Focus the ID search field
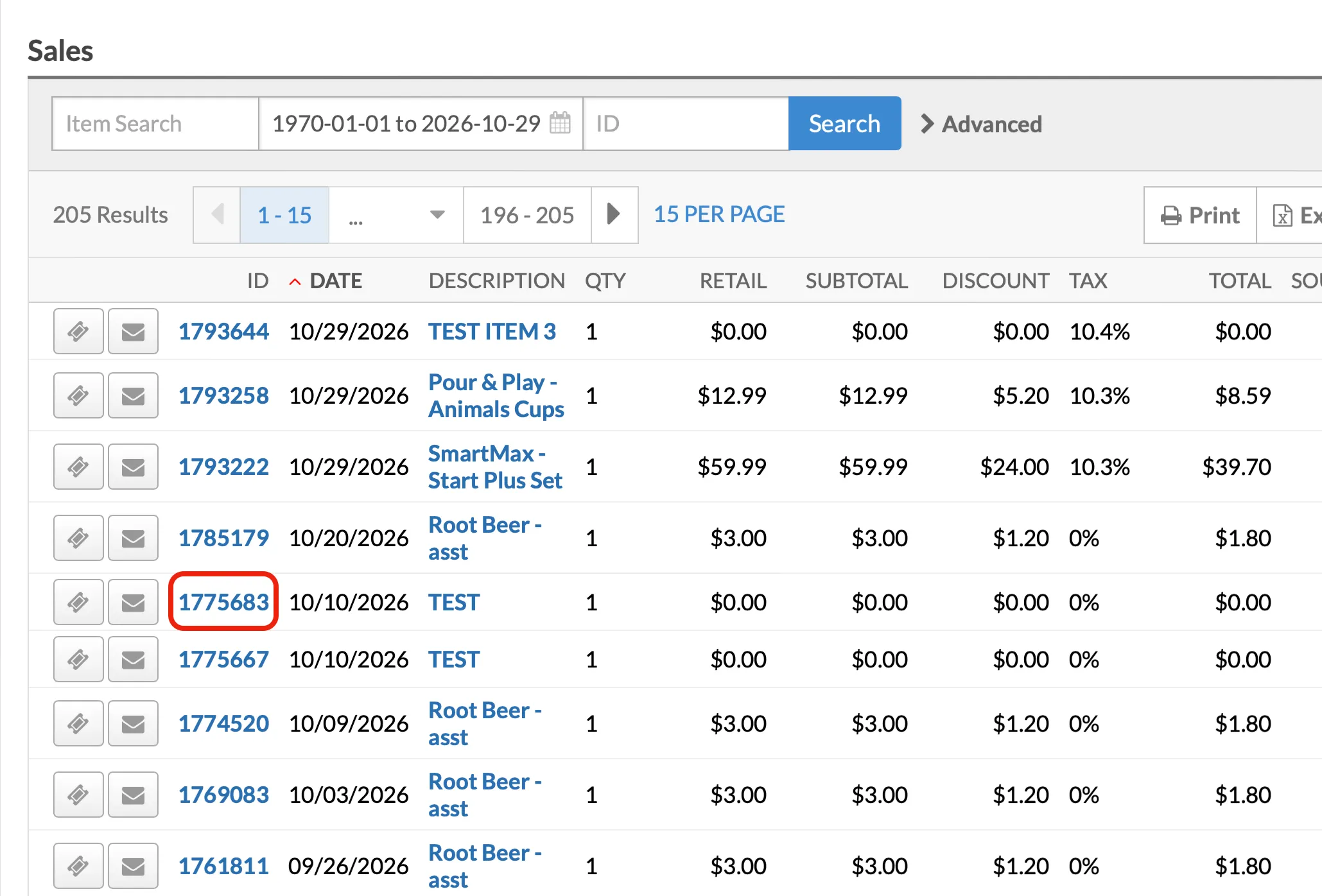The image size is (1322, 896). click(686, 123)
